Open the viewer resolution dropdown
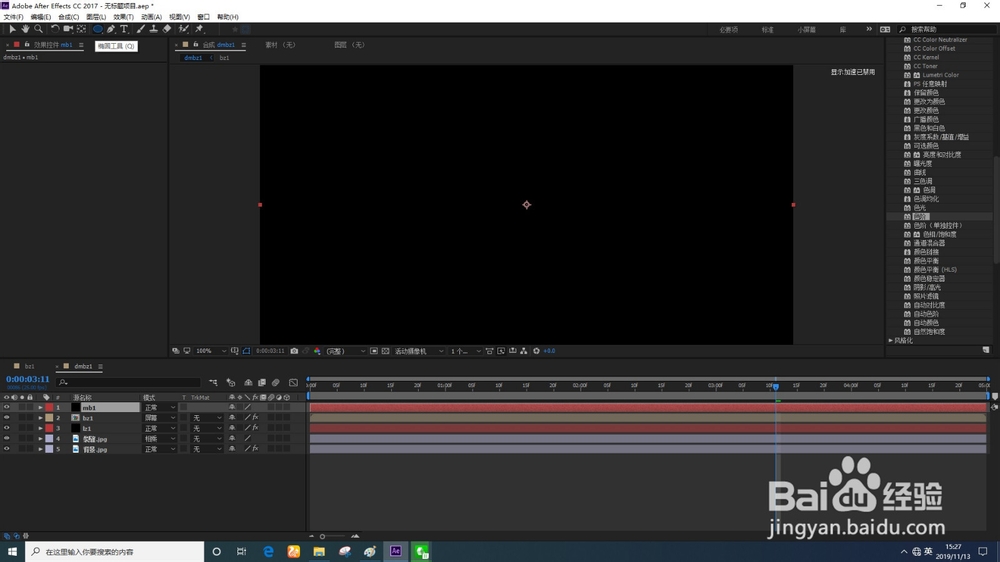Image resolution: width=1000 pixels, height=562 pixels. point(346,351)
